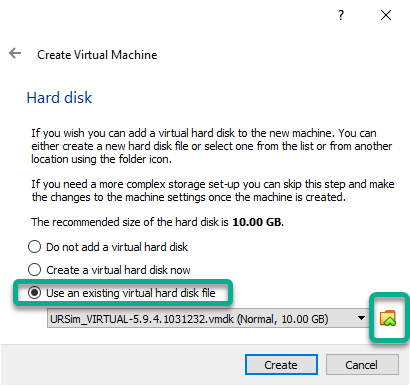Click the Cancel button
Screen dimensions: 410x386
(x=362, y=365)
